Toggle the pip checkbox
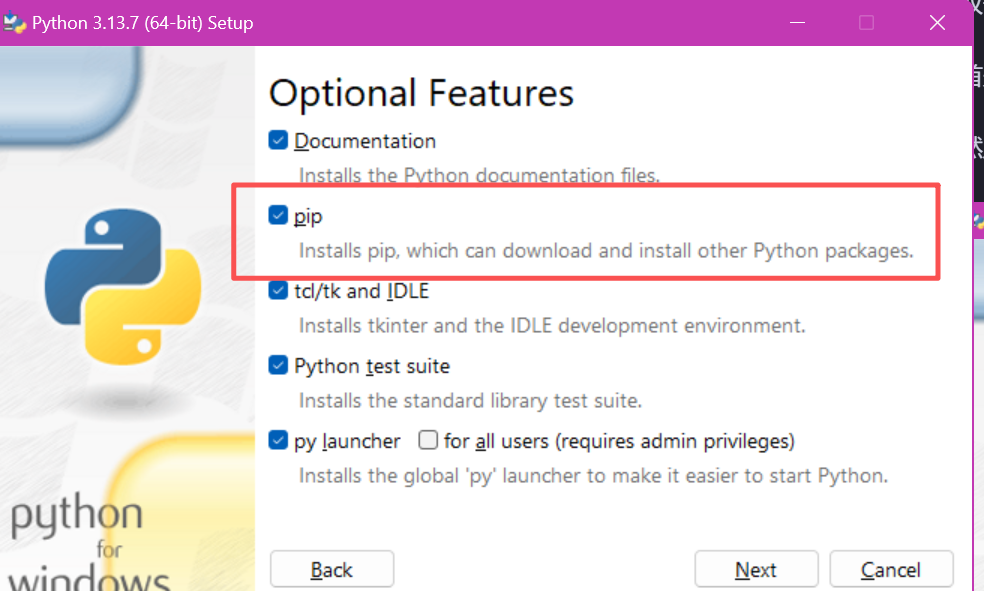 [x=278, y=216]
